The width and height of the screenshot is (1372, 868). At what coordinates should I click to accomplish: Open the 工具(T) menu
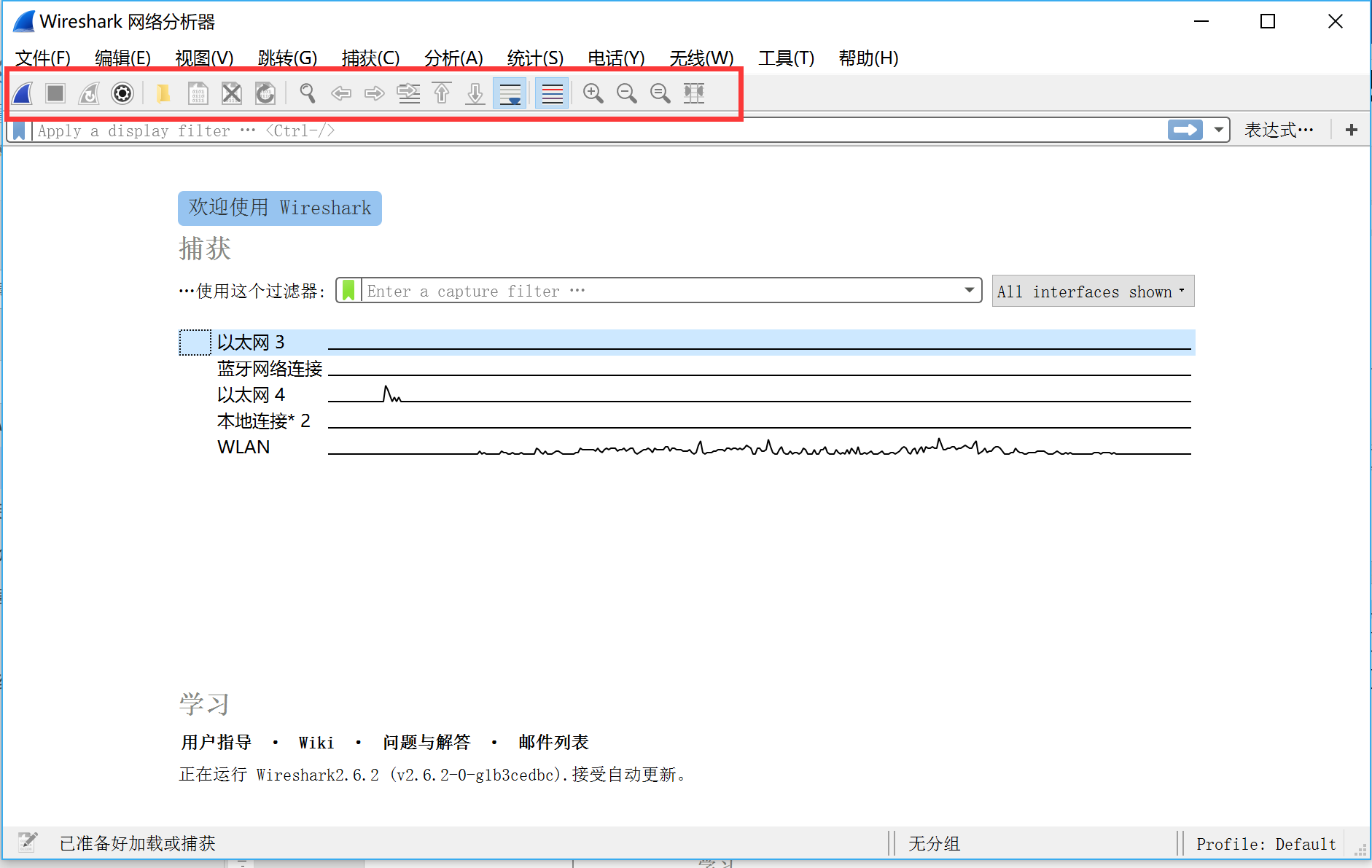(x=787, y=58)
